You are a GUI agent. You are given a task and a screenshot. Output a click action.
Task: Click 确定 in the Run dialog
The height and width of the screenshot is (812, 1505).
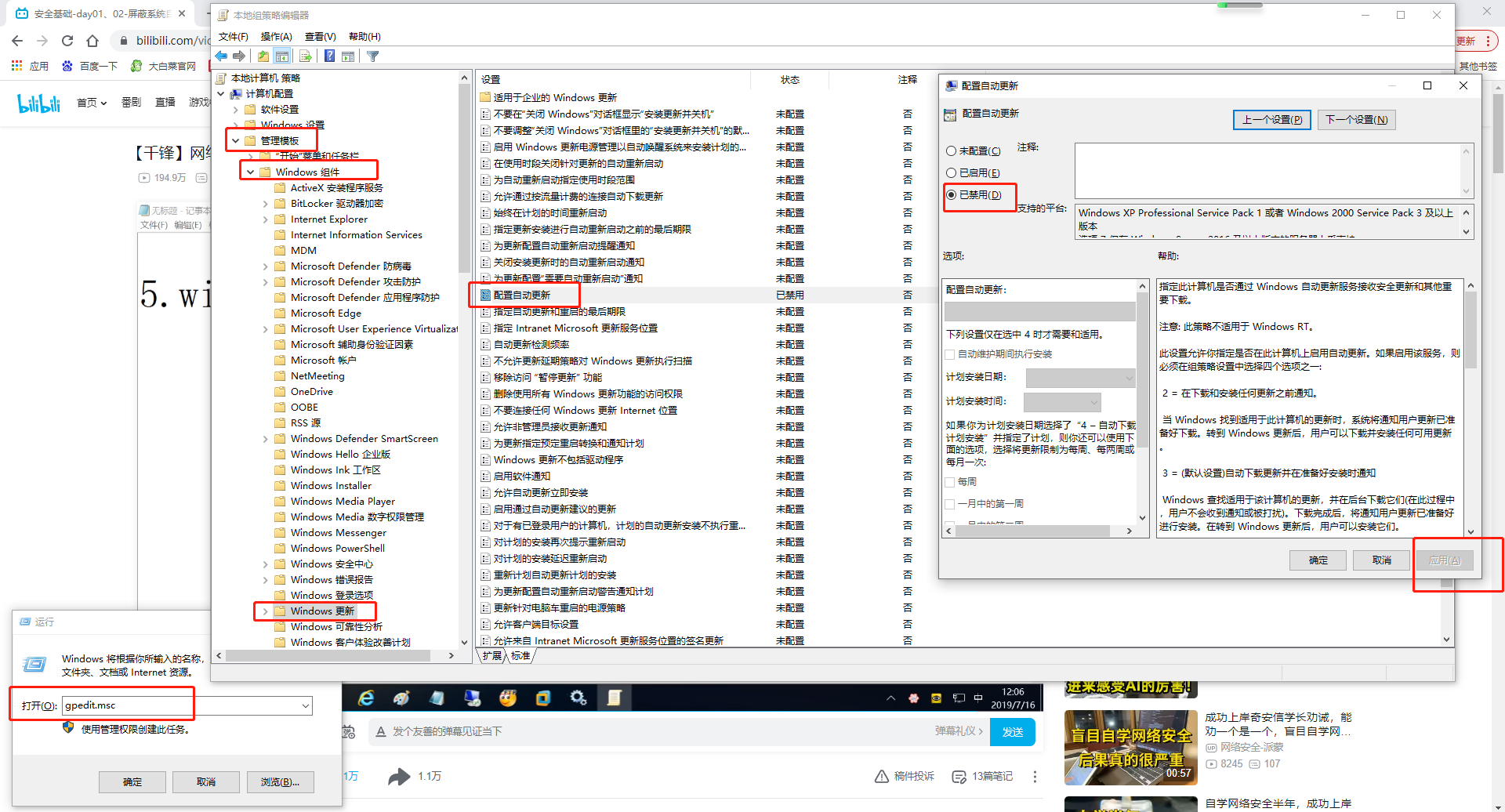[132, 782]
